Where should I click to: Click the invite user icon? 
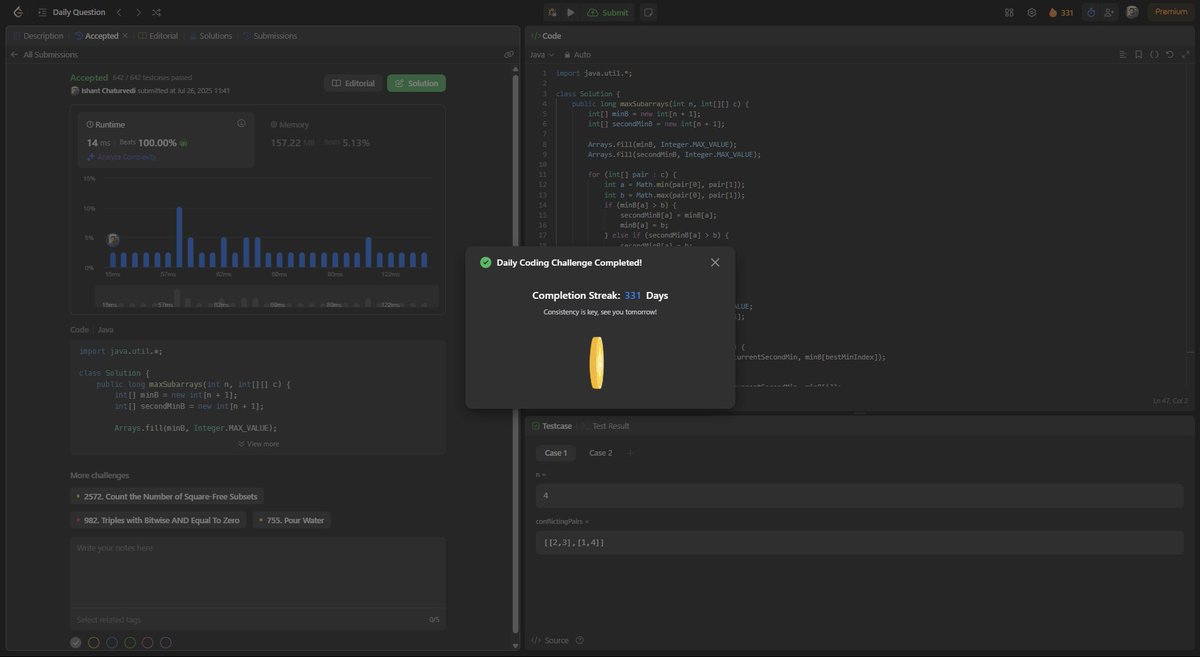tap(1110, 12)
